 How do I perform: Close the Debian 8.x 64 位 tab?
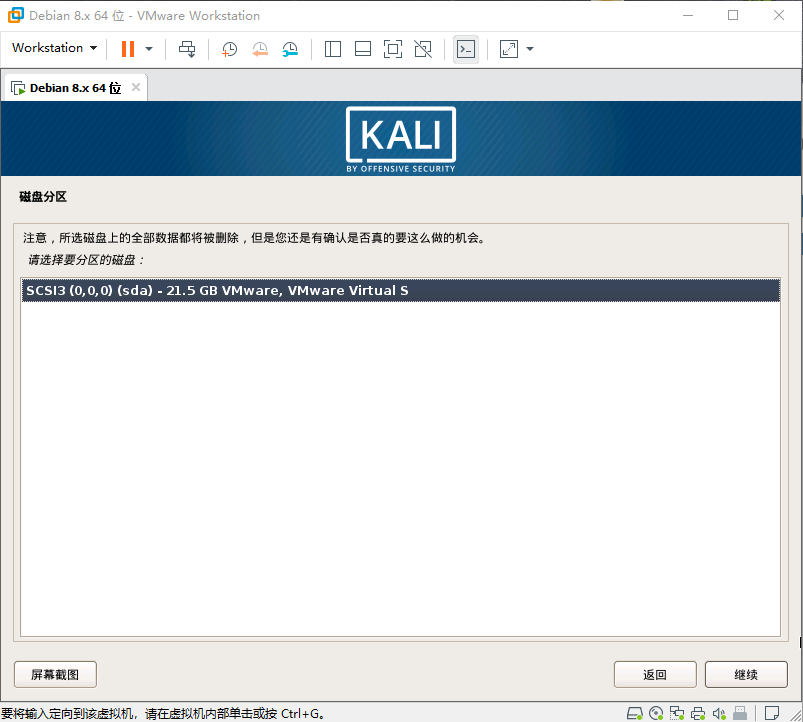coord(136,87)
